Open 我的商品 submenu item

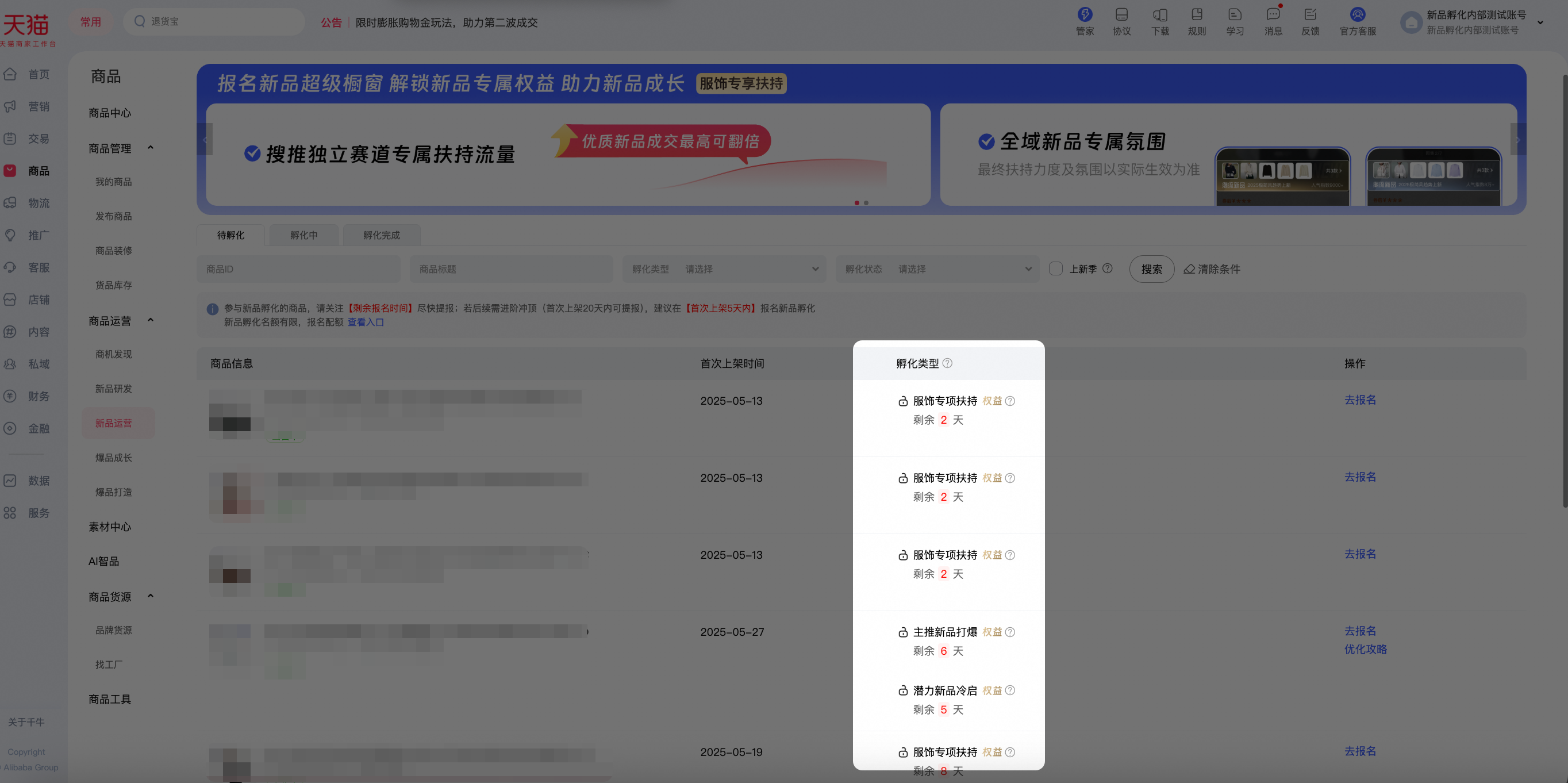pos(113,182)
